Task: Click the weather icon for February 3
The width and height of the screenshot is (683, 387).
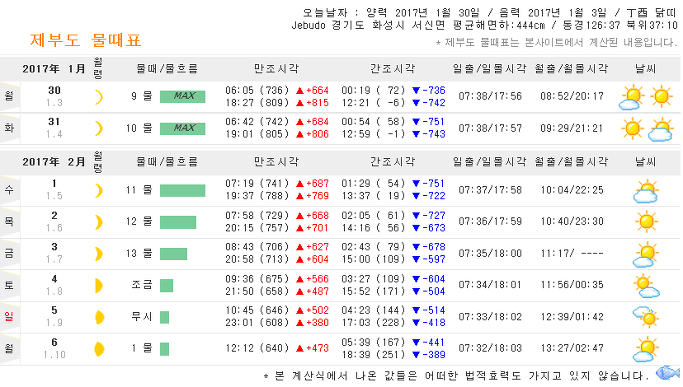Action: click(x=646, y=255)
